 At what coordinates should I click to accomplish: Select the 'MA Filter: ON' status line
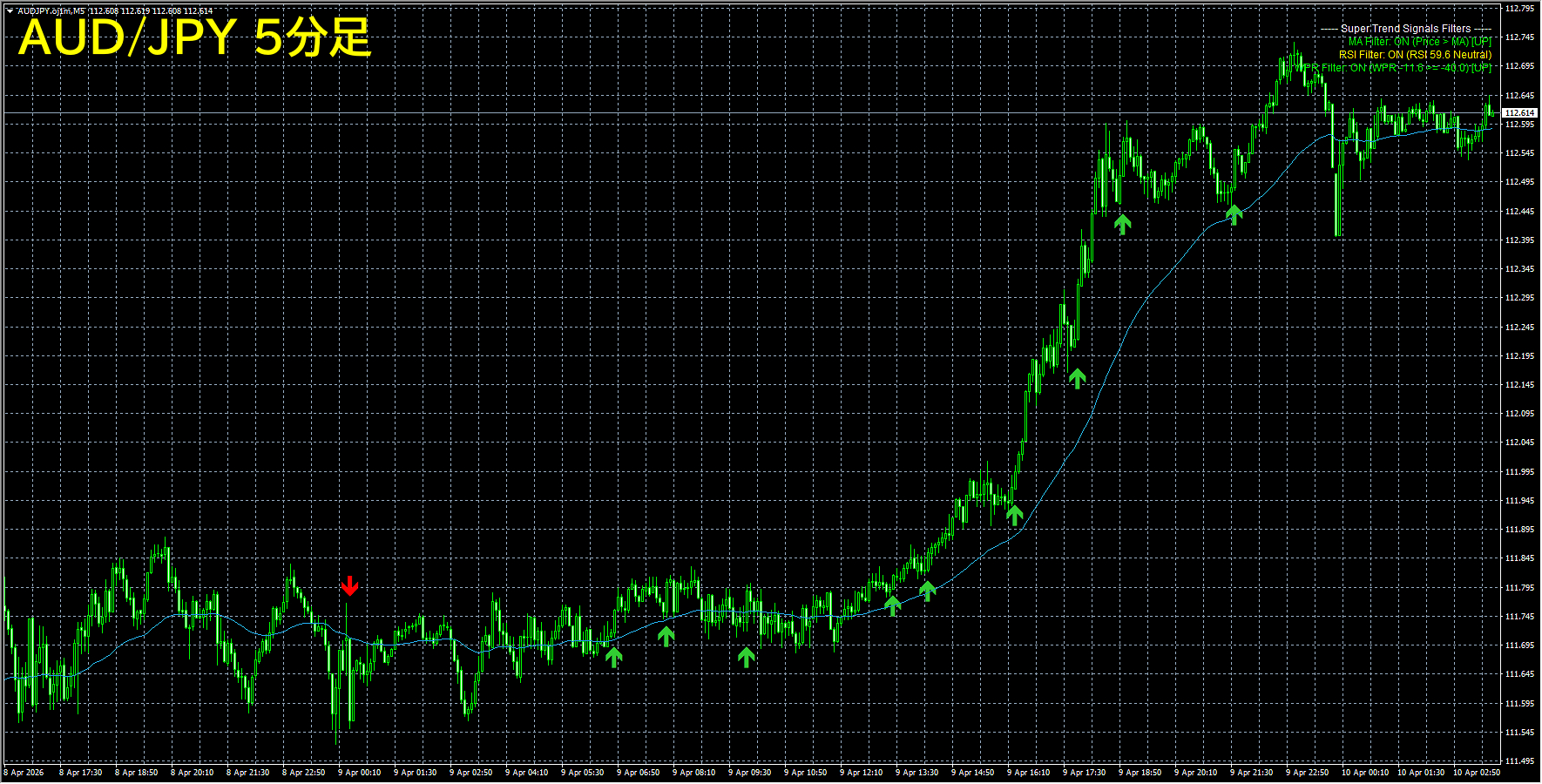(1420, 42)
